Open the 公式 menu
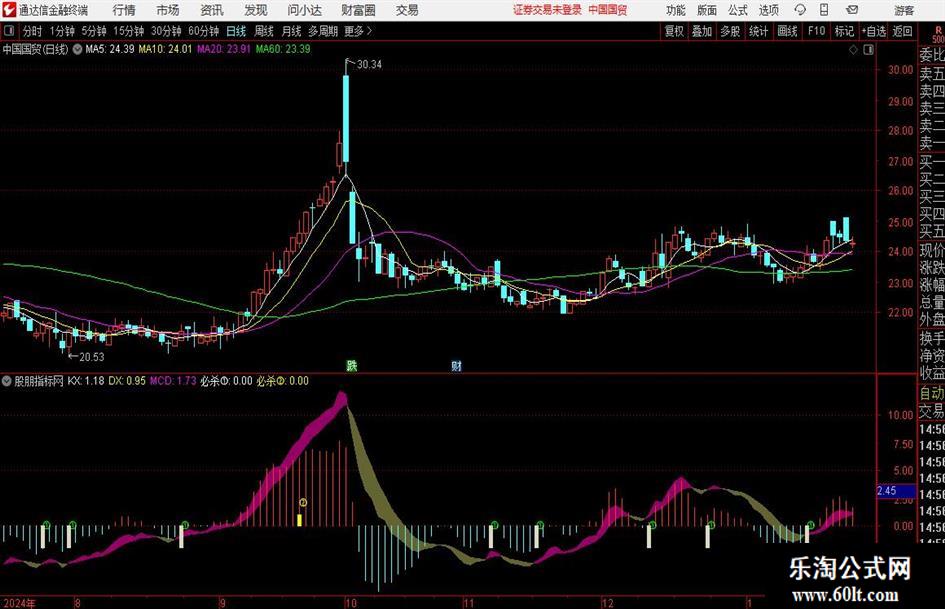Screen dimensions: 945x609 [x=738, y=10]
